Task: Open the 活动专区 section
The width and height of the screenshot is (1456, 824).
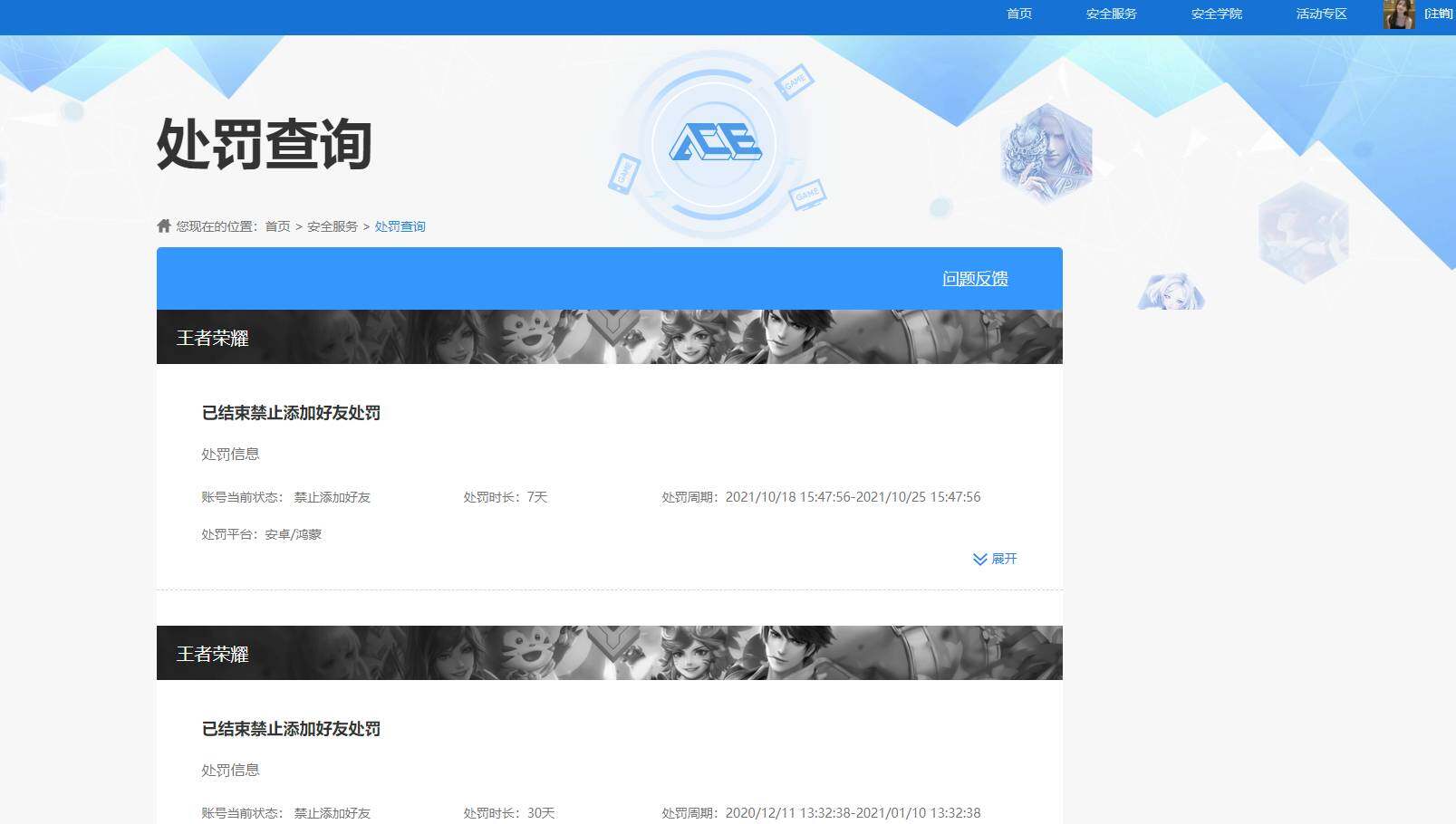Action: [x=1320, y=14]
